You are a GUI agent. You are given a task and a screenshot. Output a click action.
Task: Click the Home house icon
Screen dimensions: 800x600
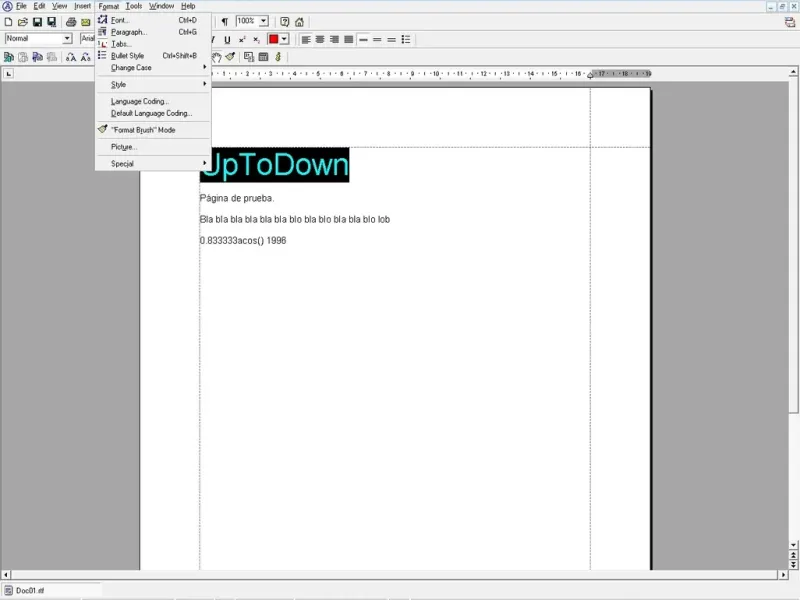click(299, 22)
